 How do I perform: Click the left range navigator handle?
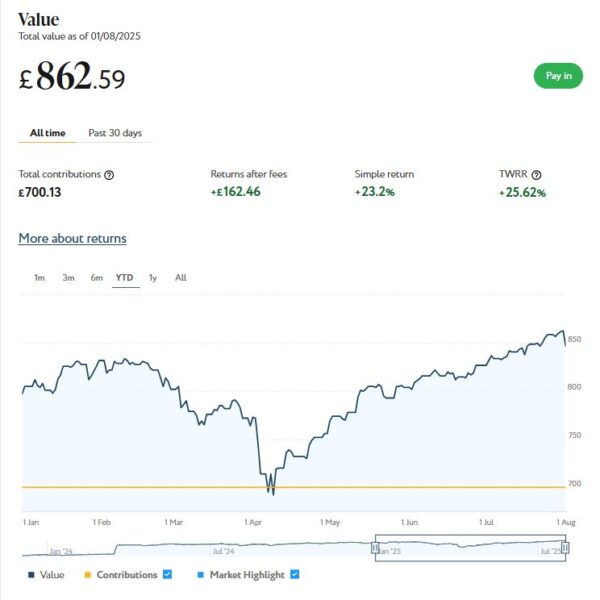coord(375,547)
